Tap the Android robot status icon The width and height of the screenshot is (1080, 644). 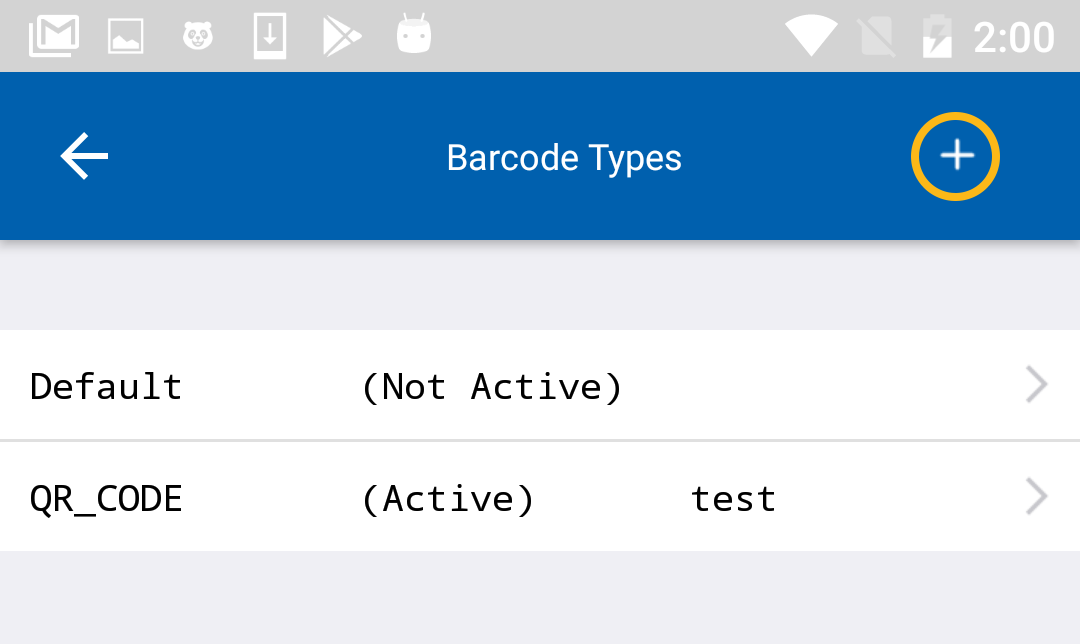413,36
